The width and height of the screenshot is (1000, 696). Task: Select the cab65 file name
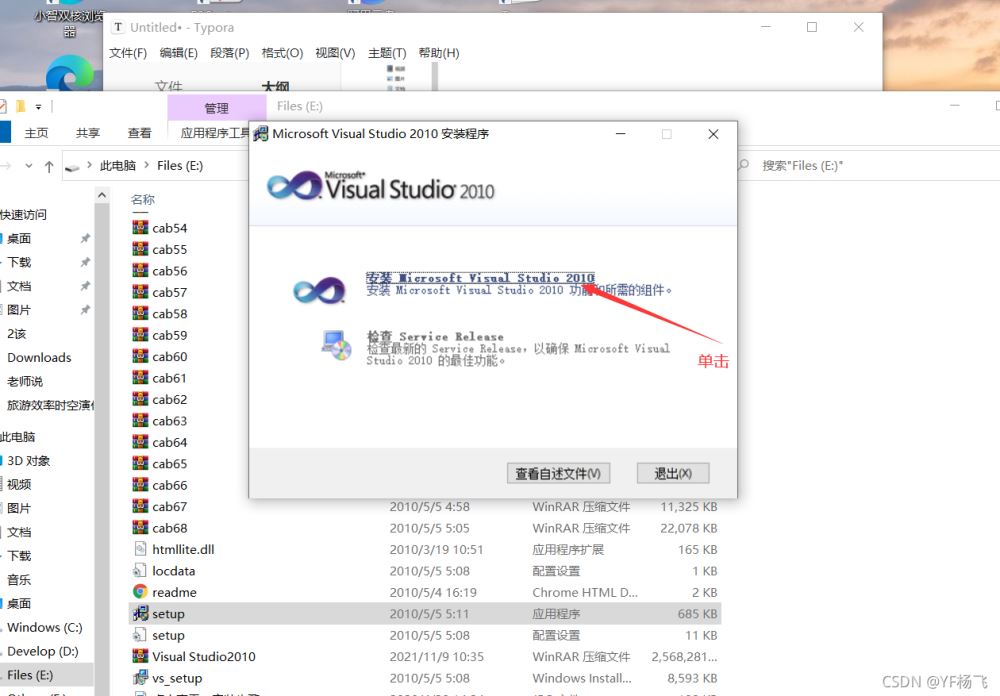click(x=170, y=463)
